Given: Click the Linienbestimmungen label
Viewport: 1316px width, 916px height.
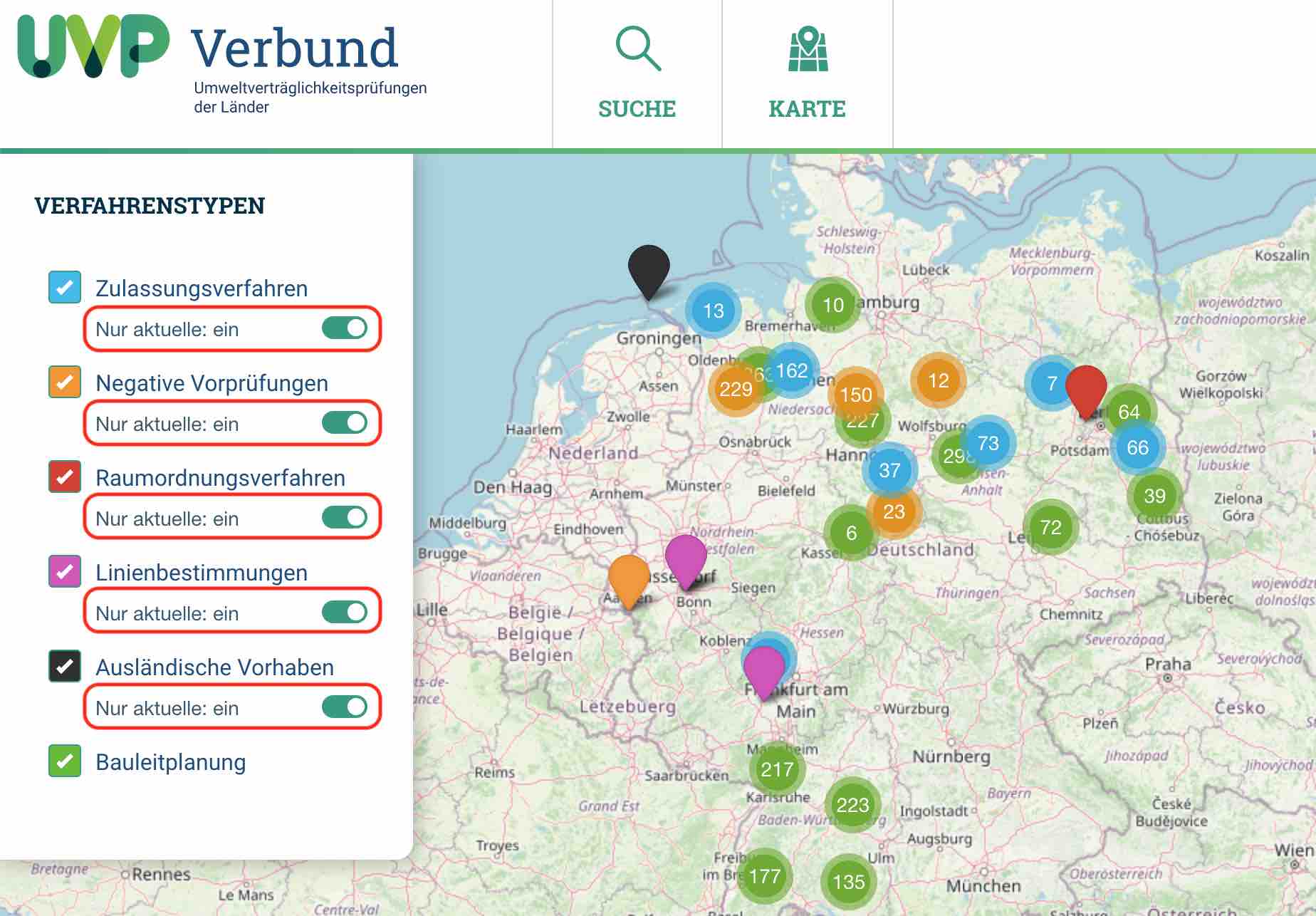Looking at the screenshot, I should click(202, 573).
